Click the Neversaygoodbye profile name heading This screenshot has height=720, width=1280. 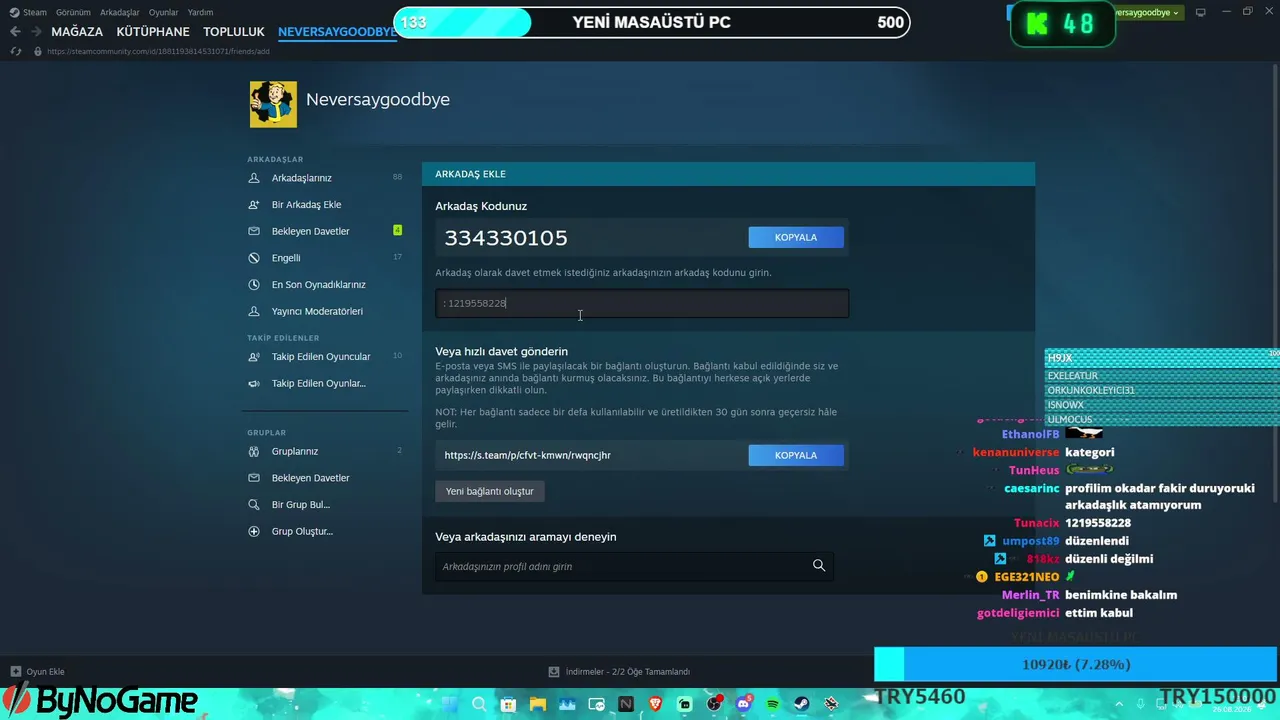(378, 100)
